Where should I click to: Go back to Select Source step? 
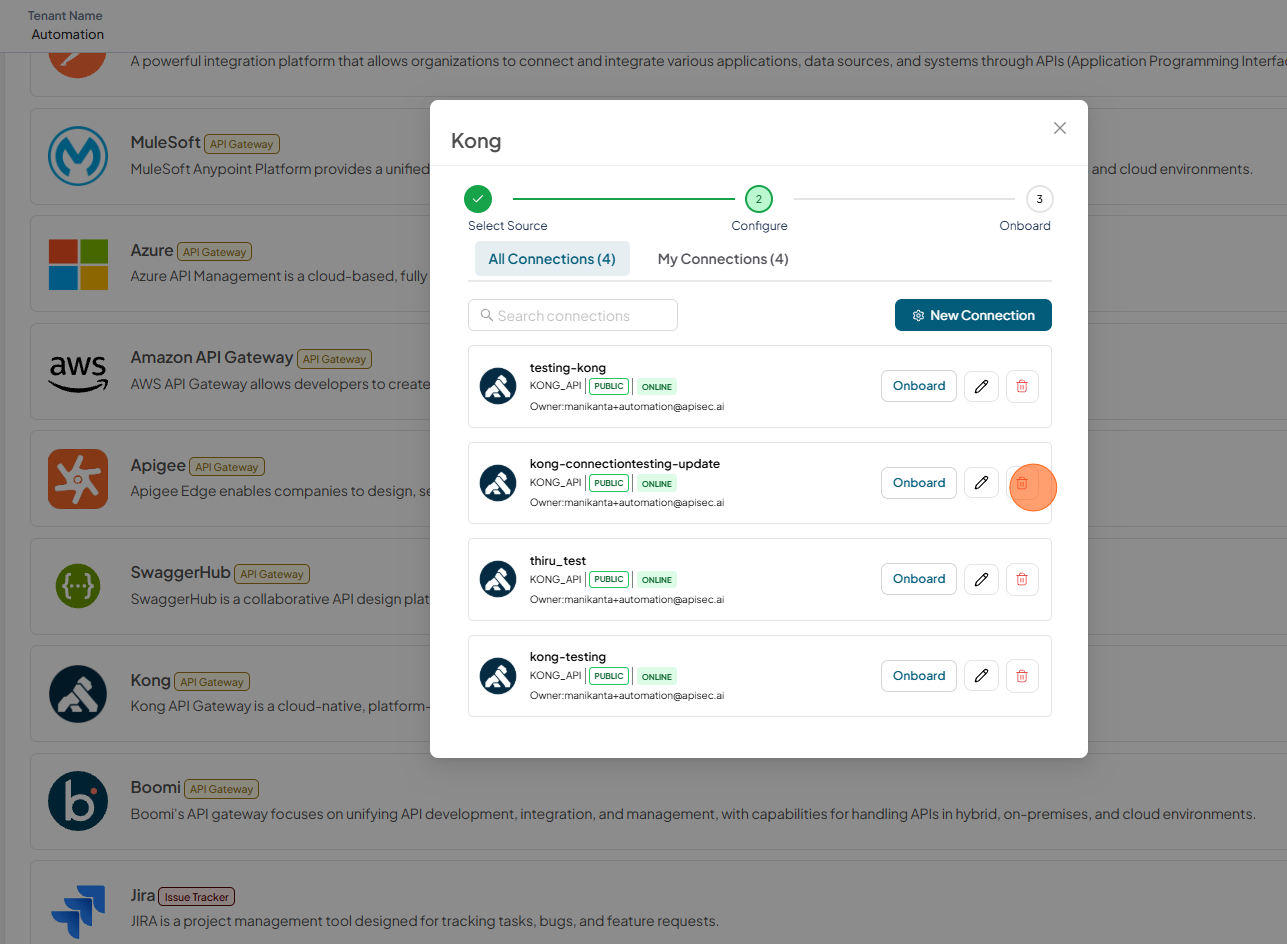point(478,199)
